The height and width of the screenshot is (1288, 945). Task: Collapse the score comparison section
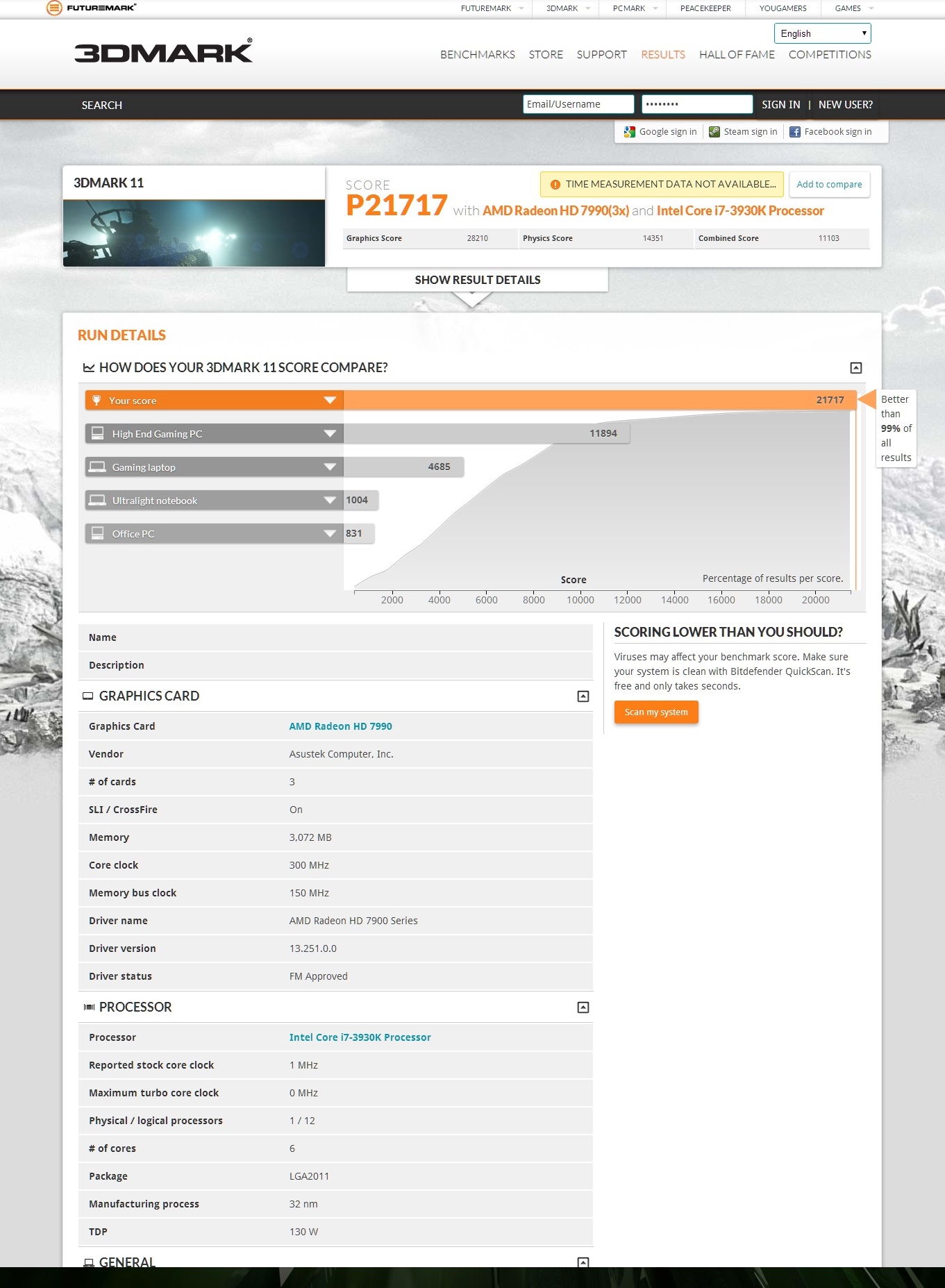(x=856, y=368)
